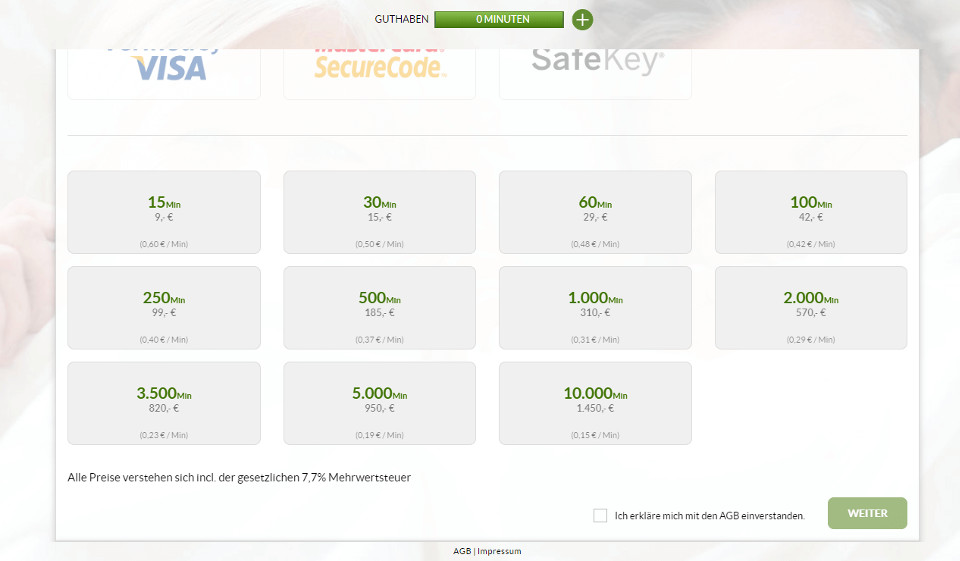Select the 1.000 Min package tile
The image size is (960, 561).
point(595,308)
